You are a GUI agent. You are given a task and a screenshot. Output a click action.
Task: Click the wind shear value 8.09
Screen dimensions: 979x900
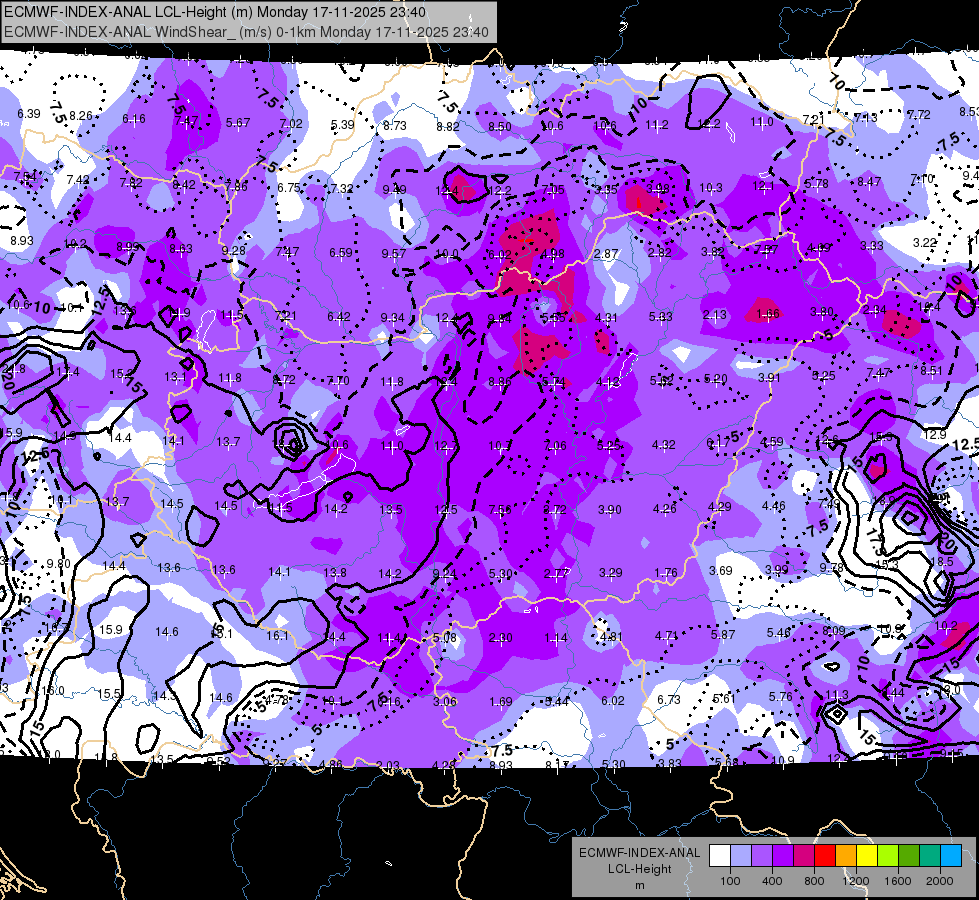pyautogui.click(x=834, y=631)
